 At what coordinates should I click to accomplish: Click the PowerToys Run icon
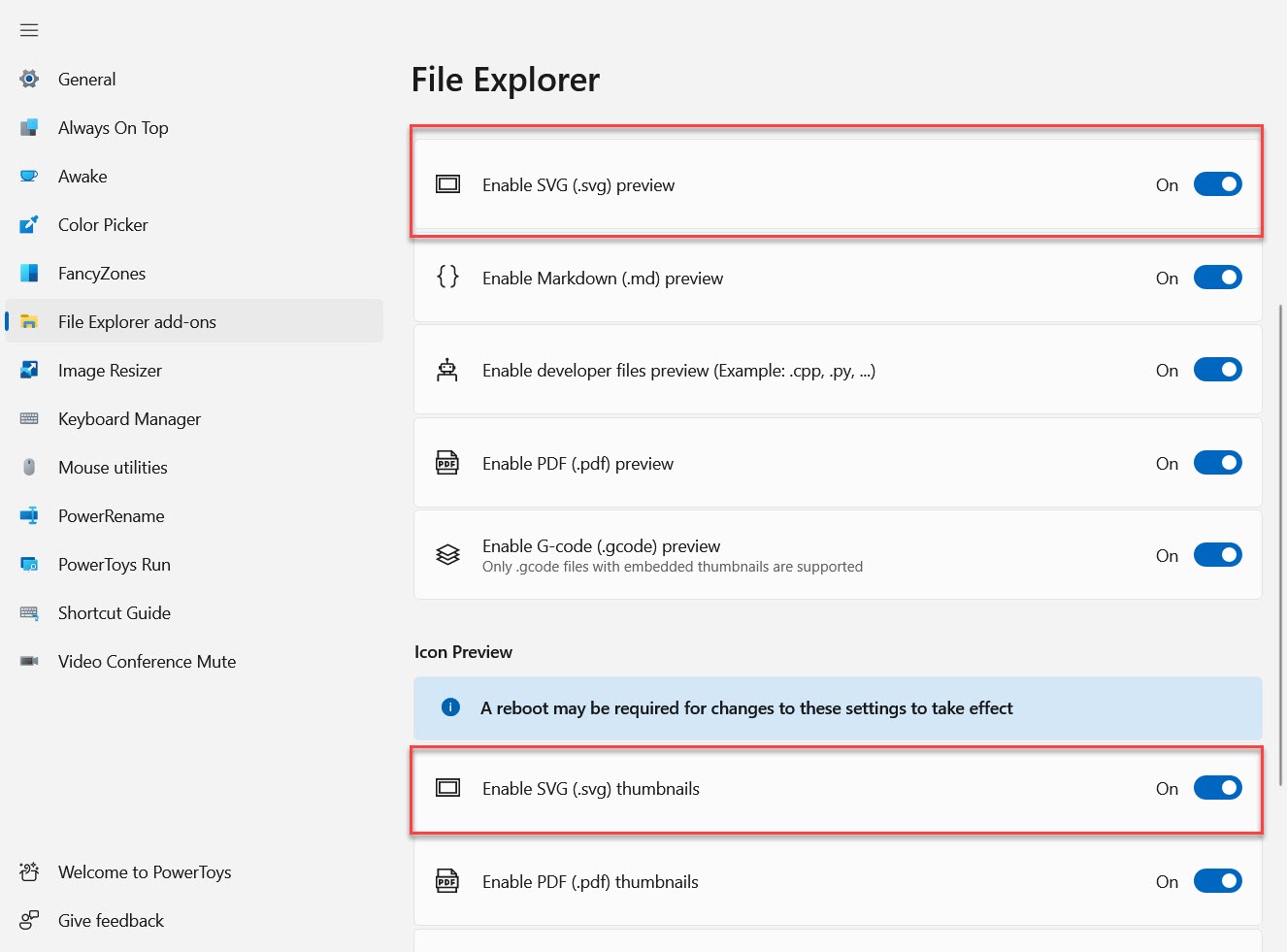[29, 564]
